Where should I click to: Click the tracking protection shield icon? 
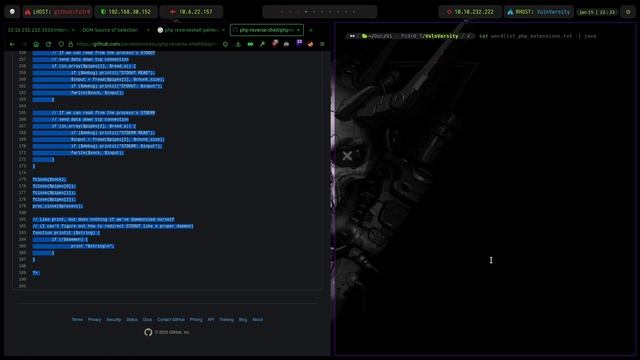click(x=61, y=44)
